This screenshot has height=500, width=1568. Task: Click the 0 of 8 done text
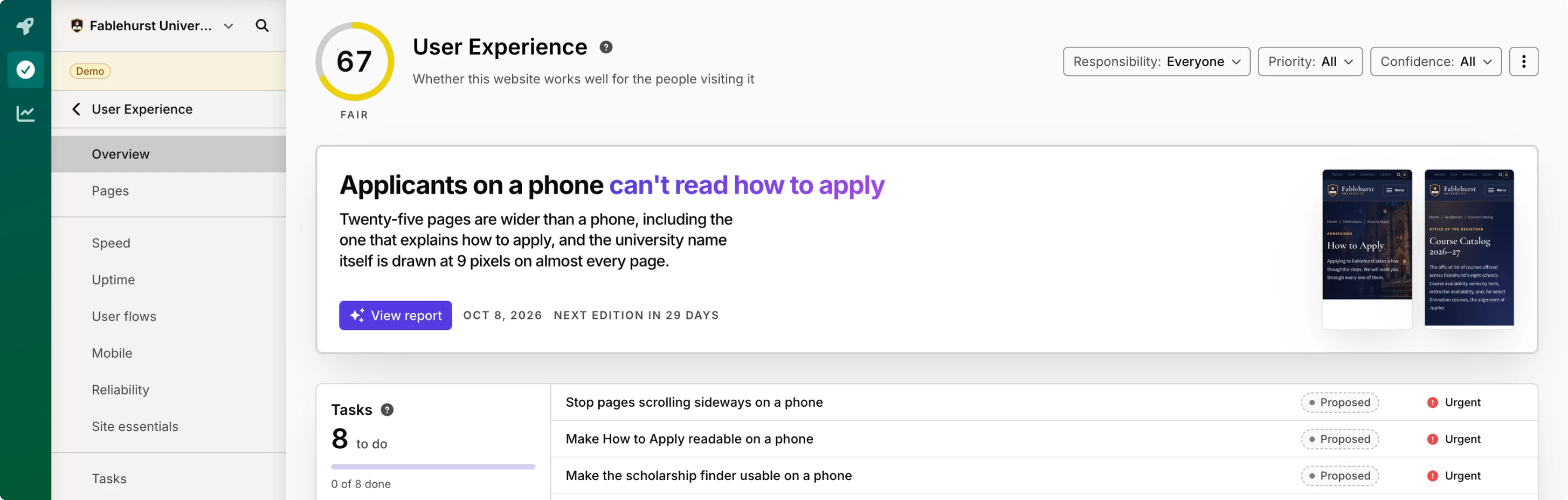[361, 484]
